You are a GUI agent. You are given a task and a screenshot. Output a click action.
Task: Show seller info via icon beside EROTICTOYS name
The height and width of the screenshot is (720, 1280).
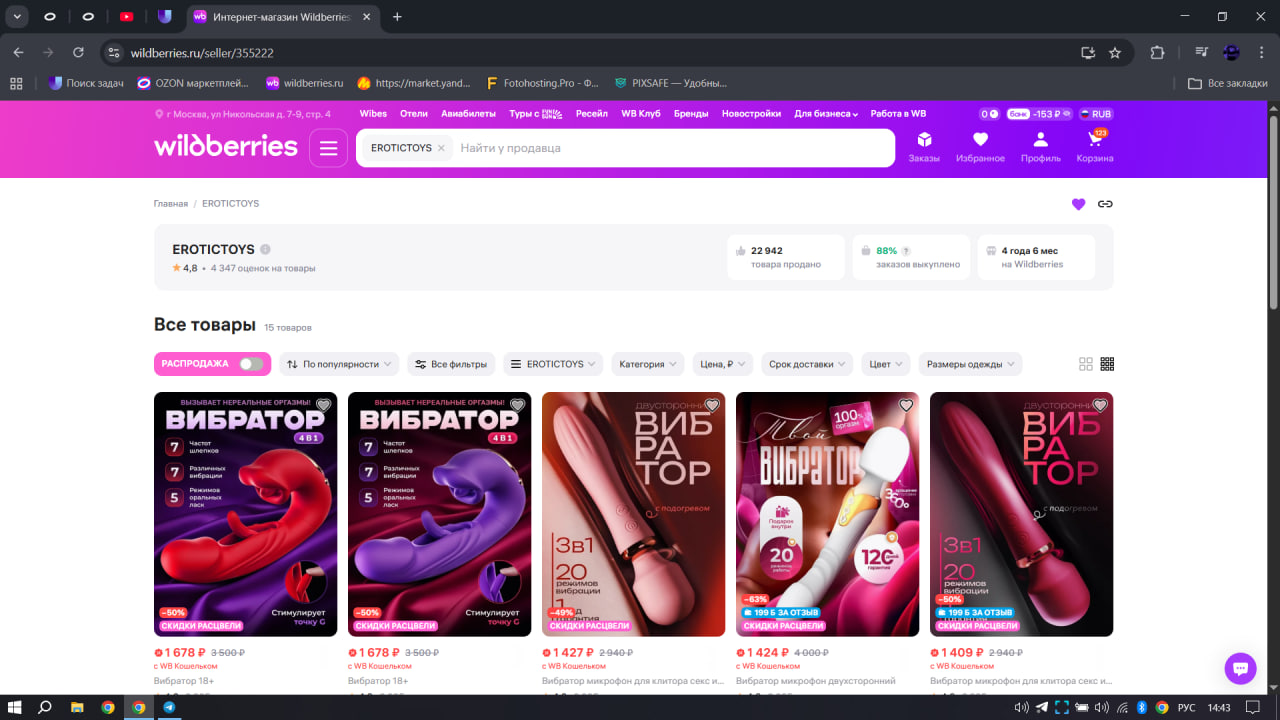[265, 250]
